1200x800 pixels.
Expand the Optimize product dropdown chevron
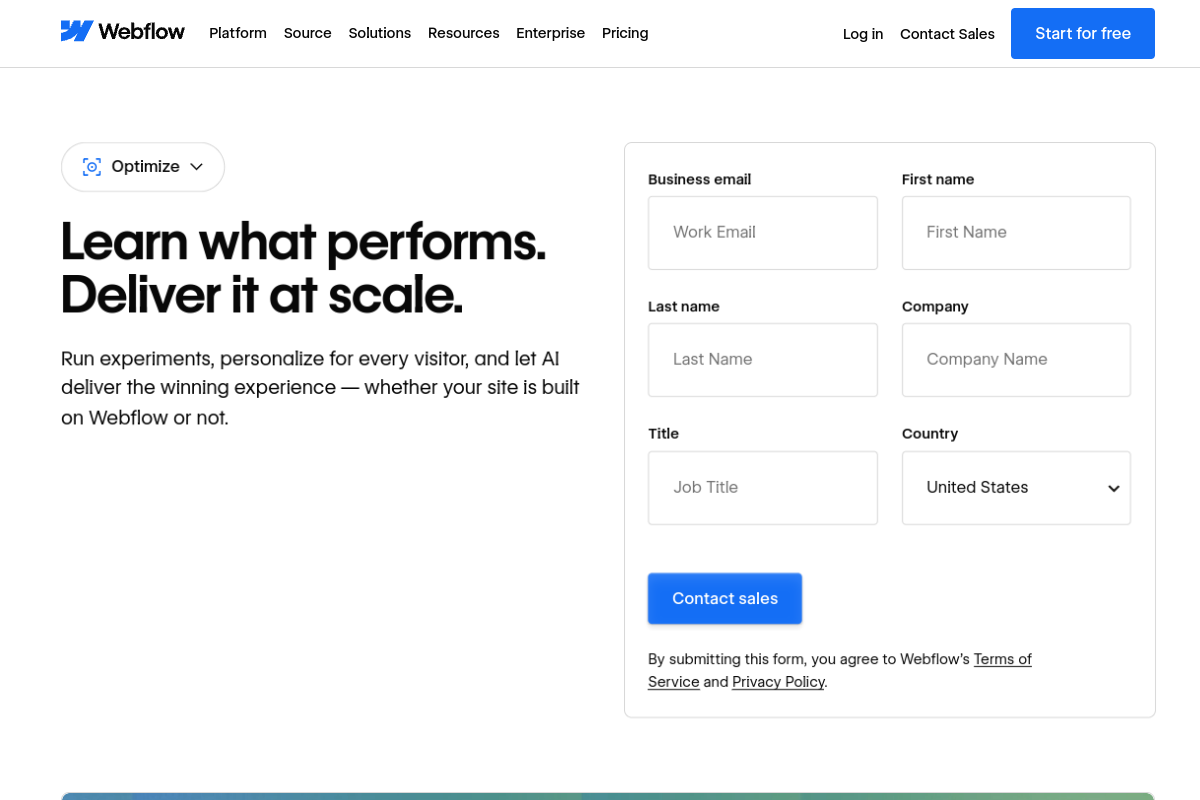(x=197, y=167)
